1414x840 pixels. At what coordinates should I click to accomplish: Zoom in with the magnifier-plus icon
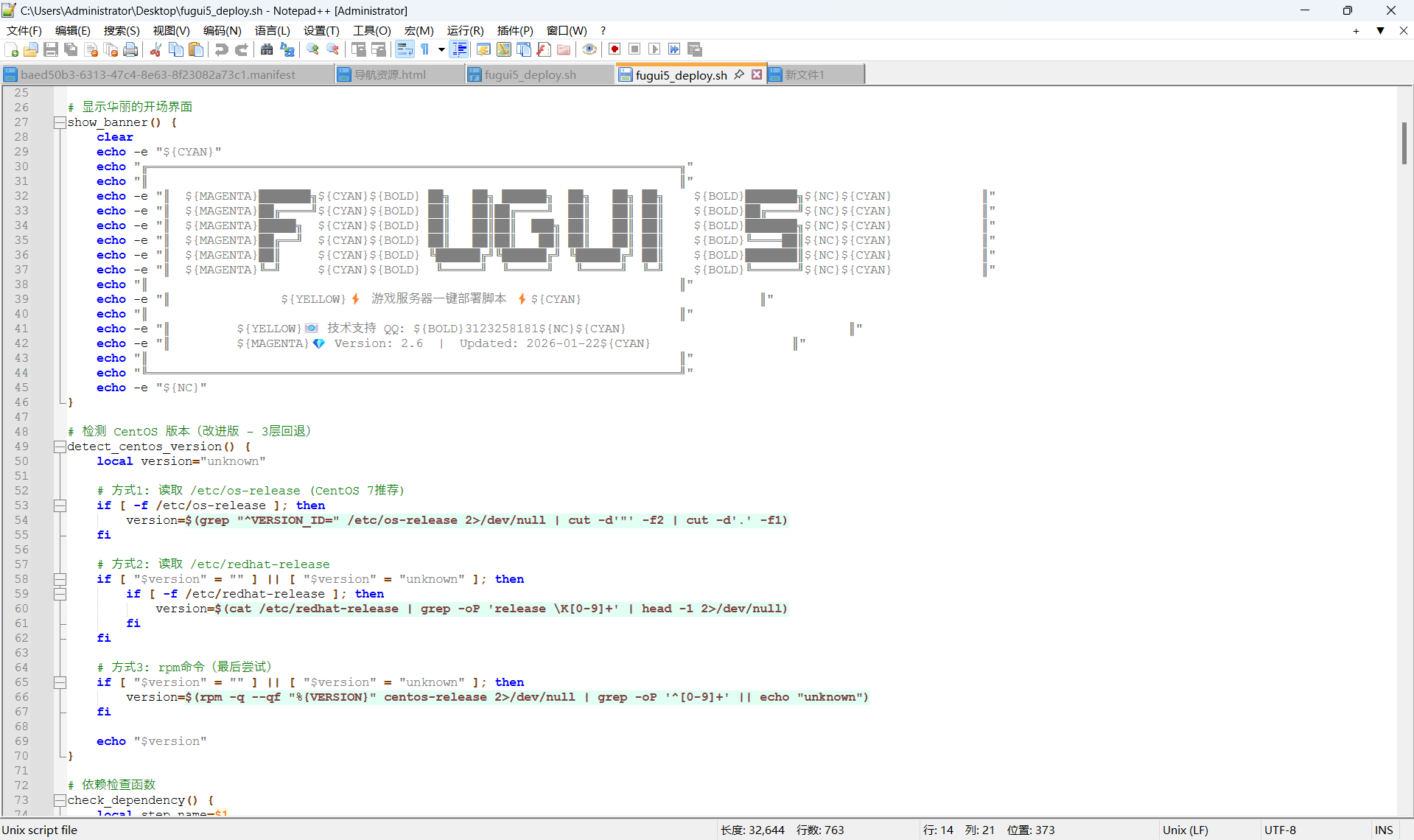point(312,49)
